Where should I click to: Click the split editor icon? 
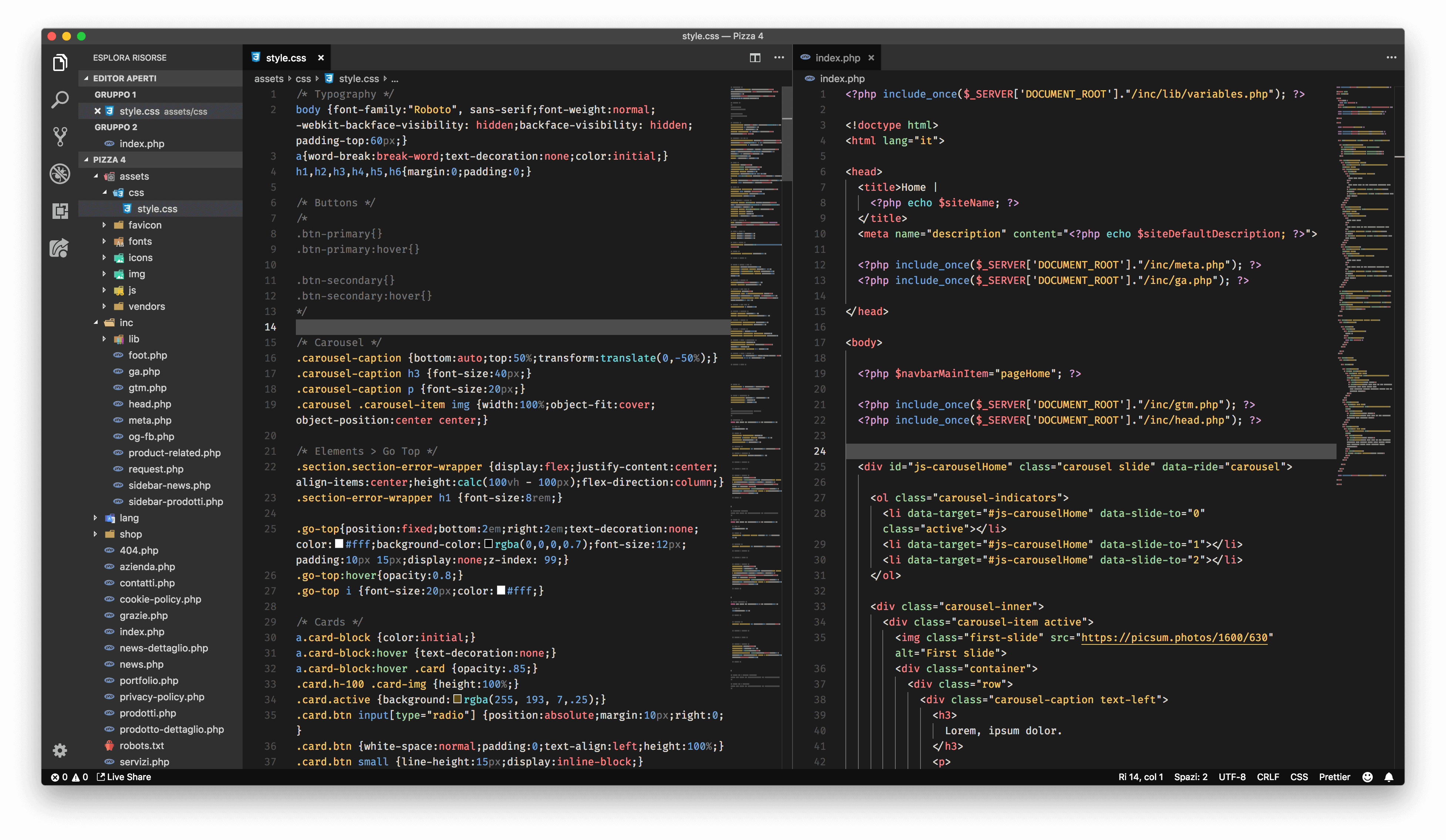(x=754, y=57)
